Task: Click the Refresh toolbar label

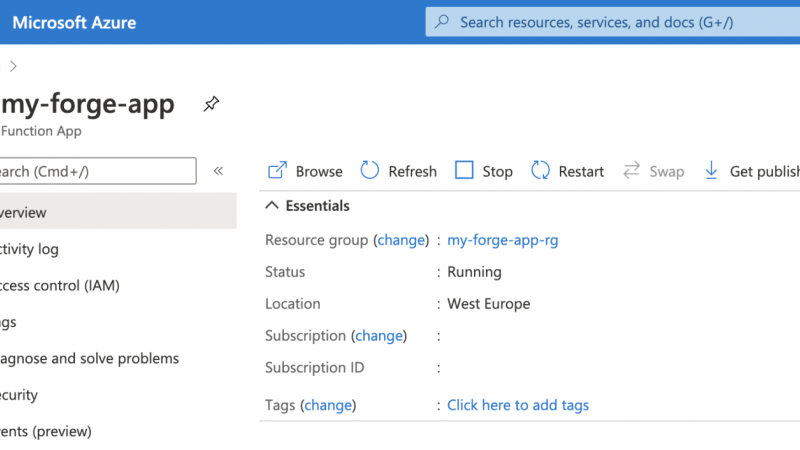Action: (412, 171)
